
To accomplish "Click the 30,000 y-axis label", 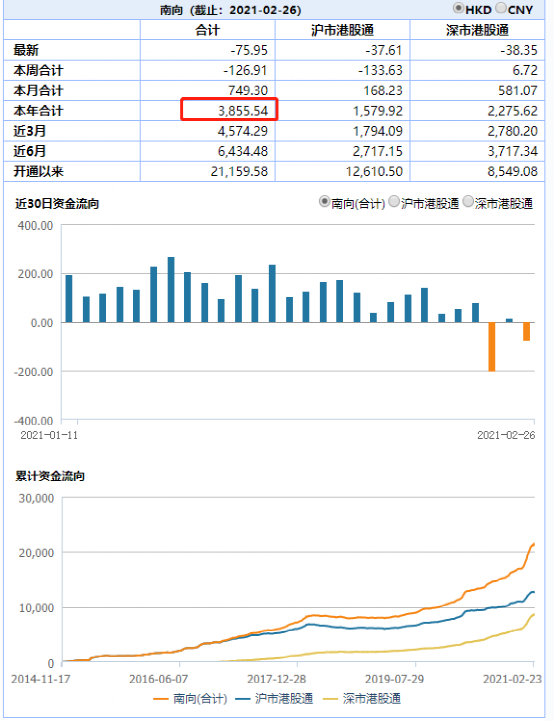I will tap(36, 498).
